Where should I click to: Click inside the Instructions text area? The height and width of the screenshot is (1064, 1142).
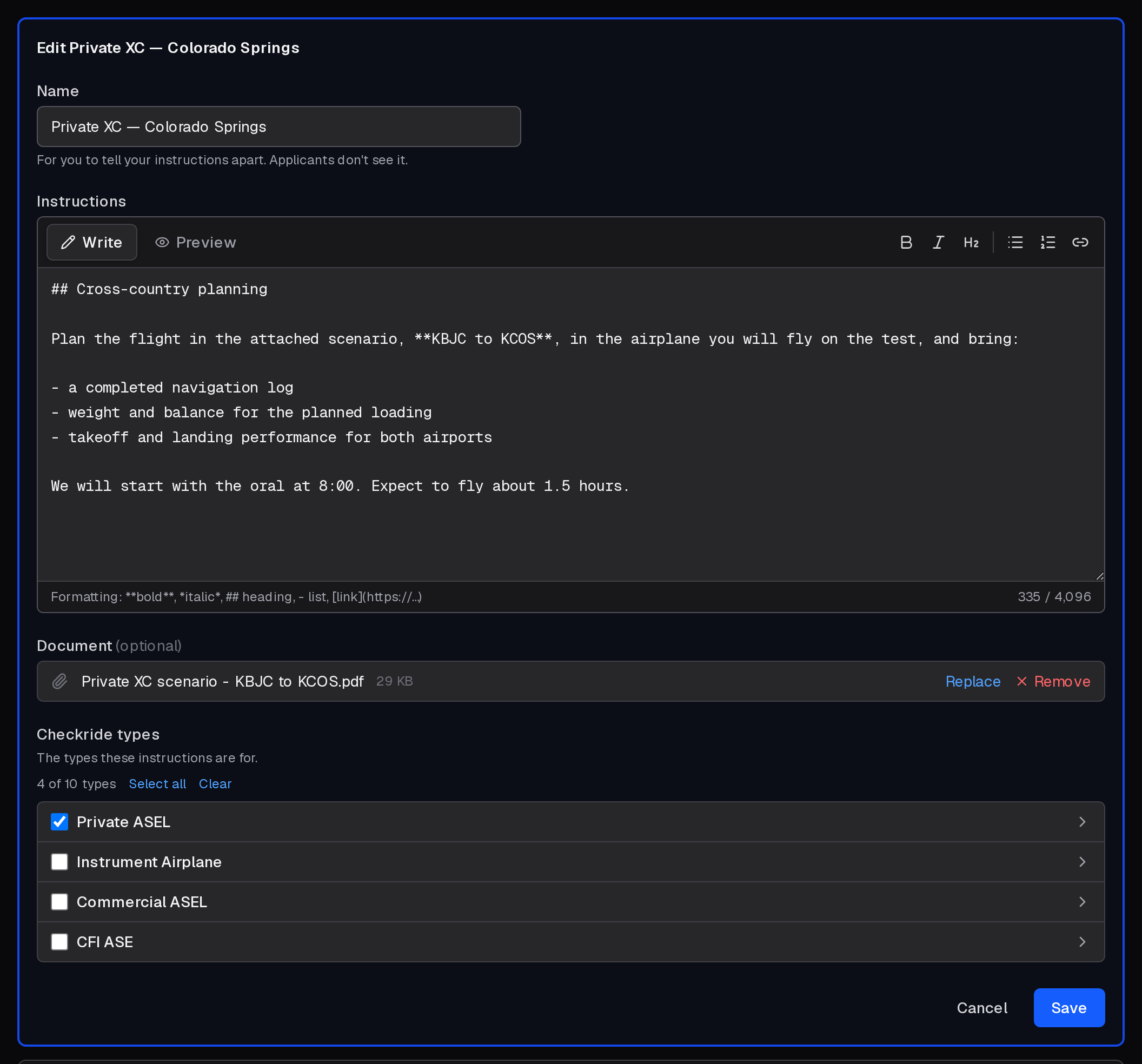point(570,424)
